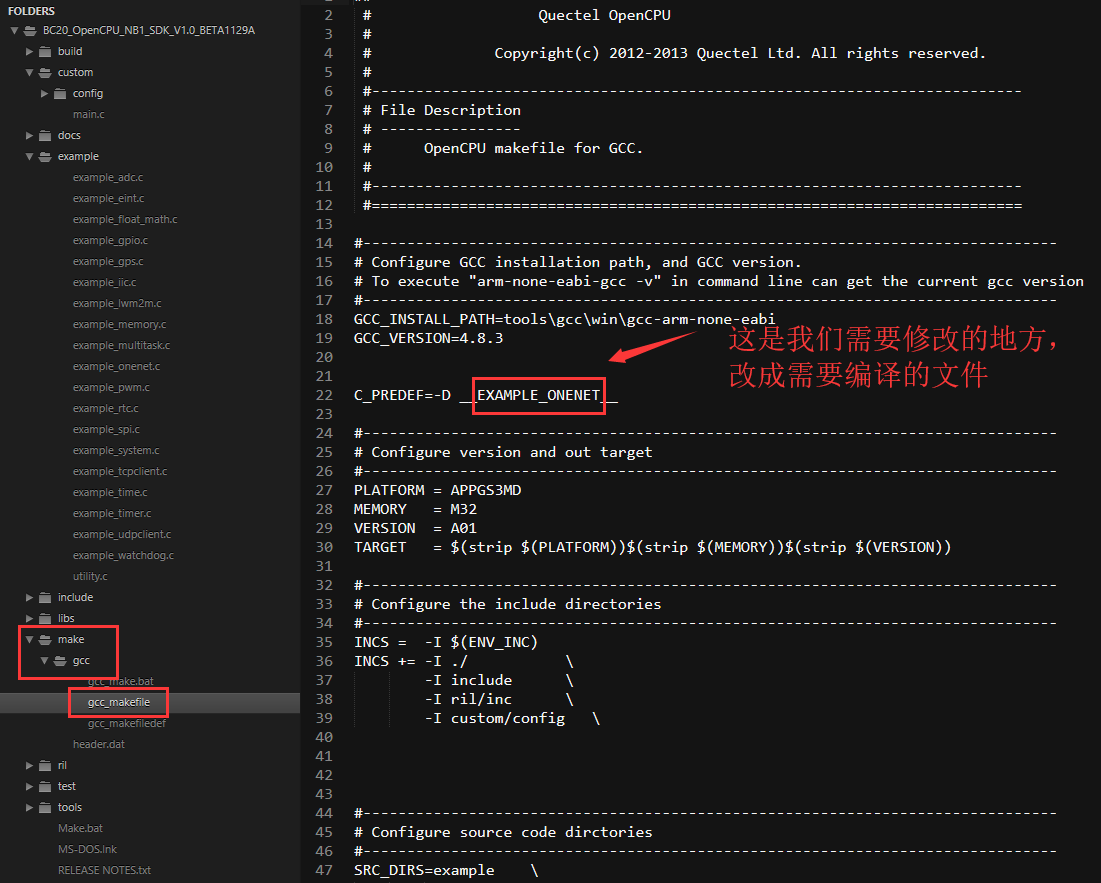Click the ril folder icon
Screen dimensions: 1101x883
click(45, 765)
